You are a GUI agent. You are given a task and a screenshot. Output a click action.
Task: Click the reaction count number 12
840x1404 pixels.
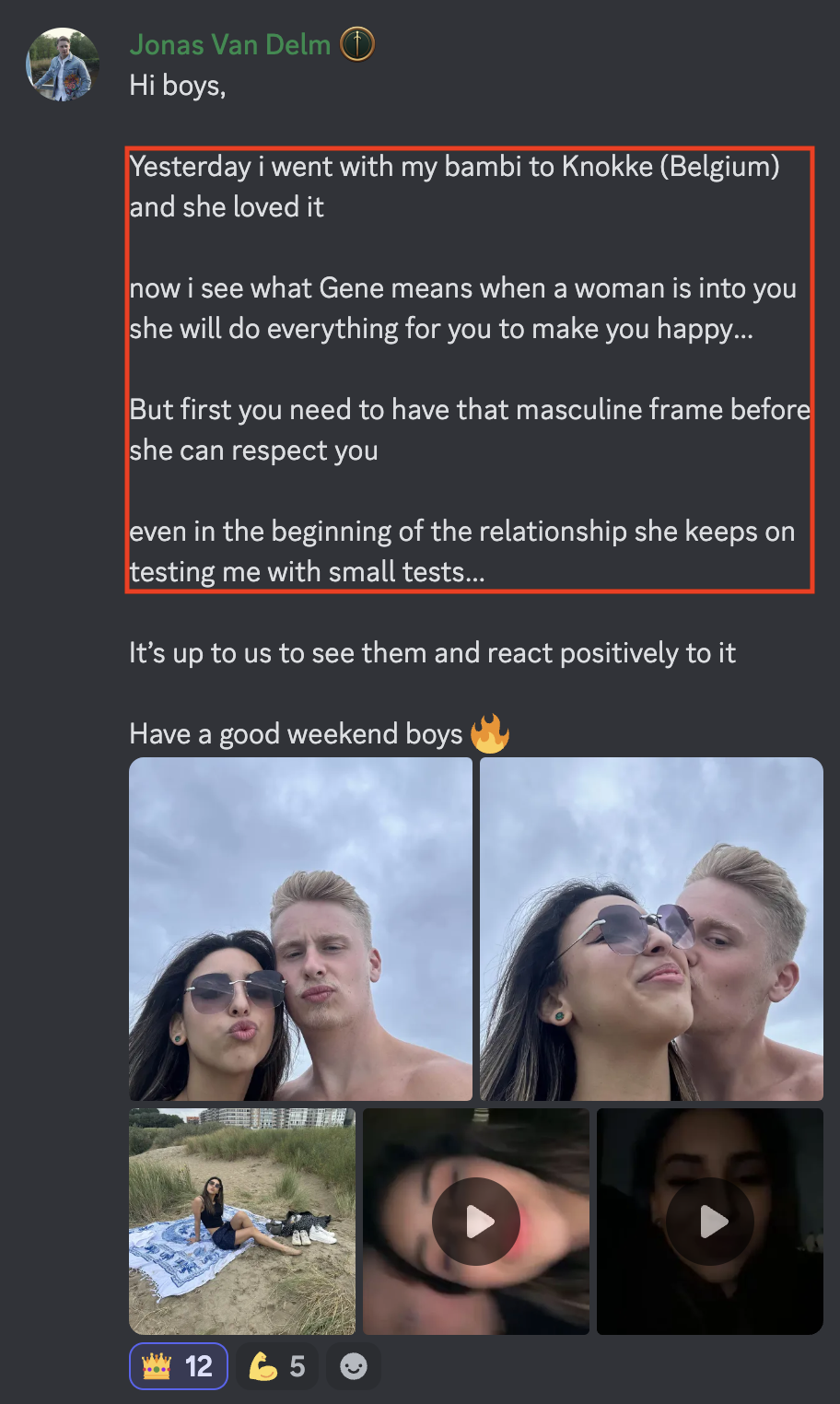coord(199,1366)
